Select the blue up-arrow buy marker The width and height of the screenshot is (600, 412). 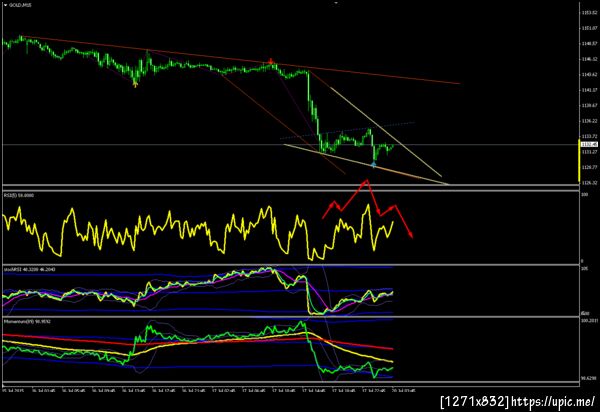point(373,164)
